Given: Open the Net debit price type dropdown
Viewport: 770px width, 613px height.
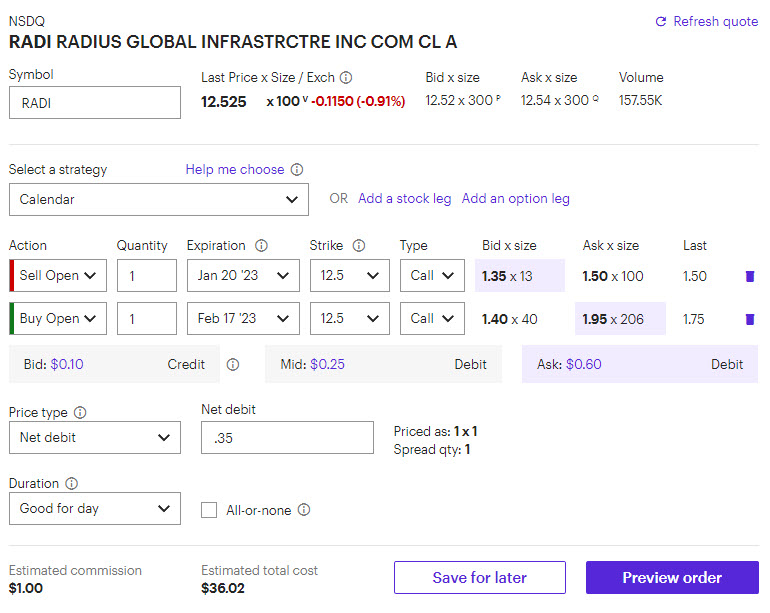Looking at the screenshot, I should click(x=95, y=437).
